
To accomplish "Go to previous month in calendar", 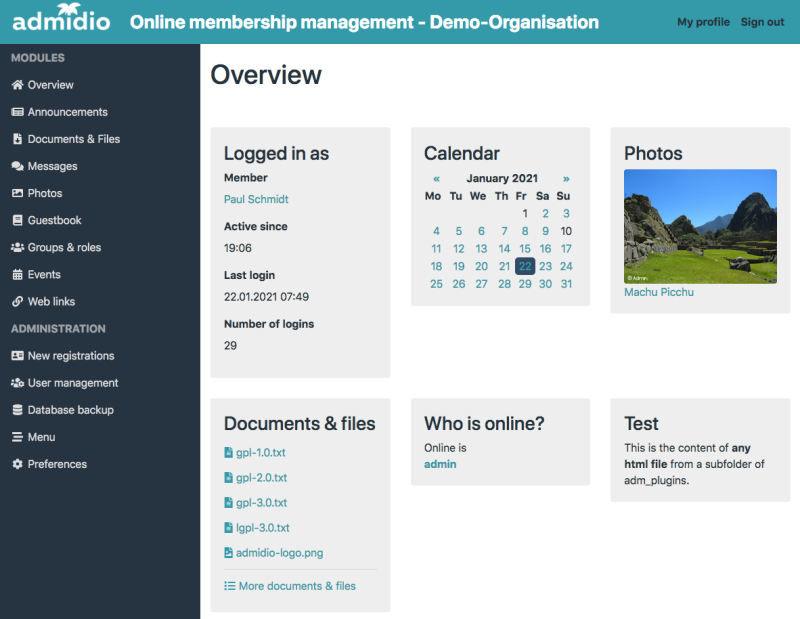I will tap(435, 178).
